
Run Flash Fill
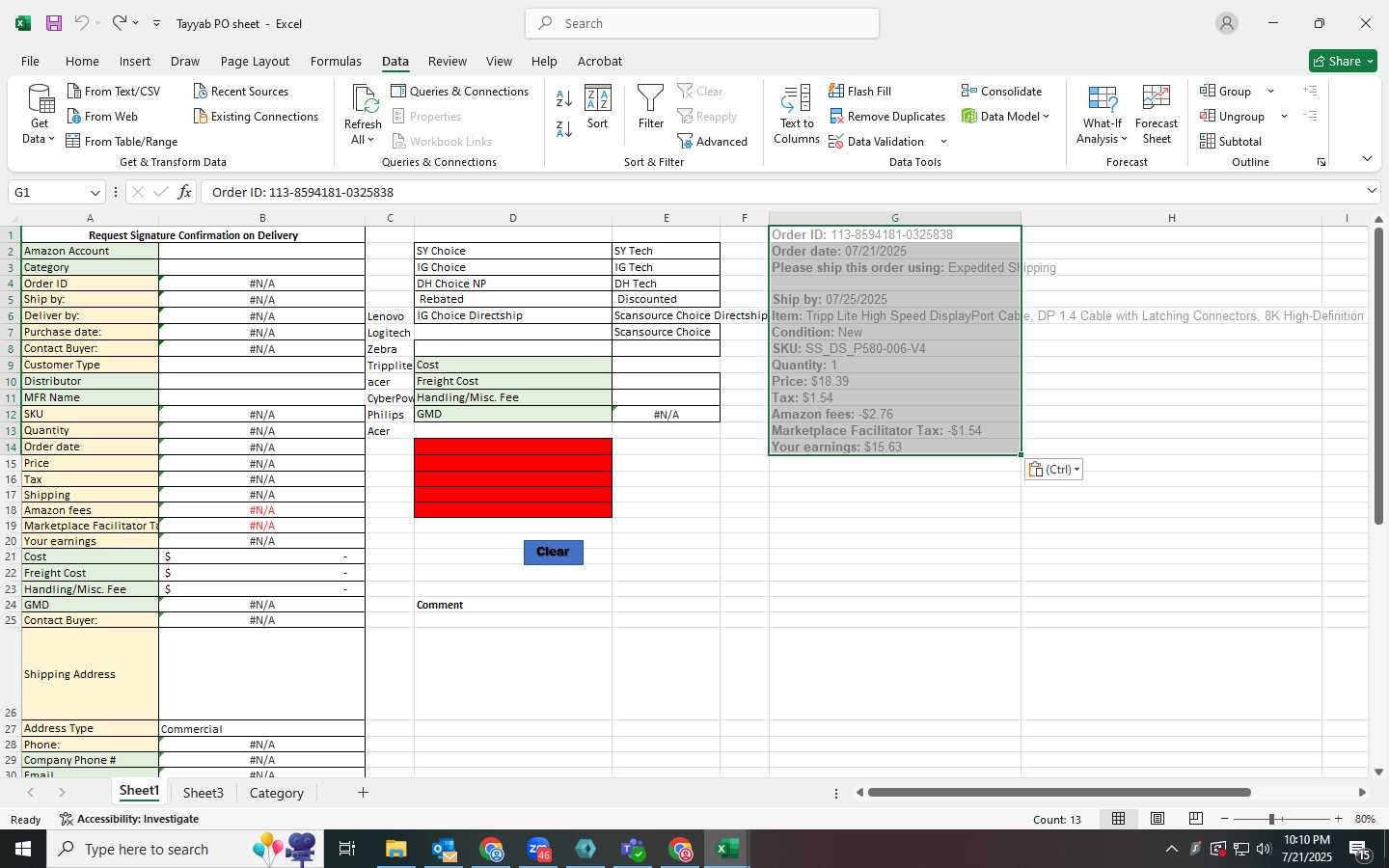[860, 91]
